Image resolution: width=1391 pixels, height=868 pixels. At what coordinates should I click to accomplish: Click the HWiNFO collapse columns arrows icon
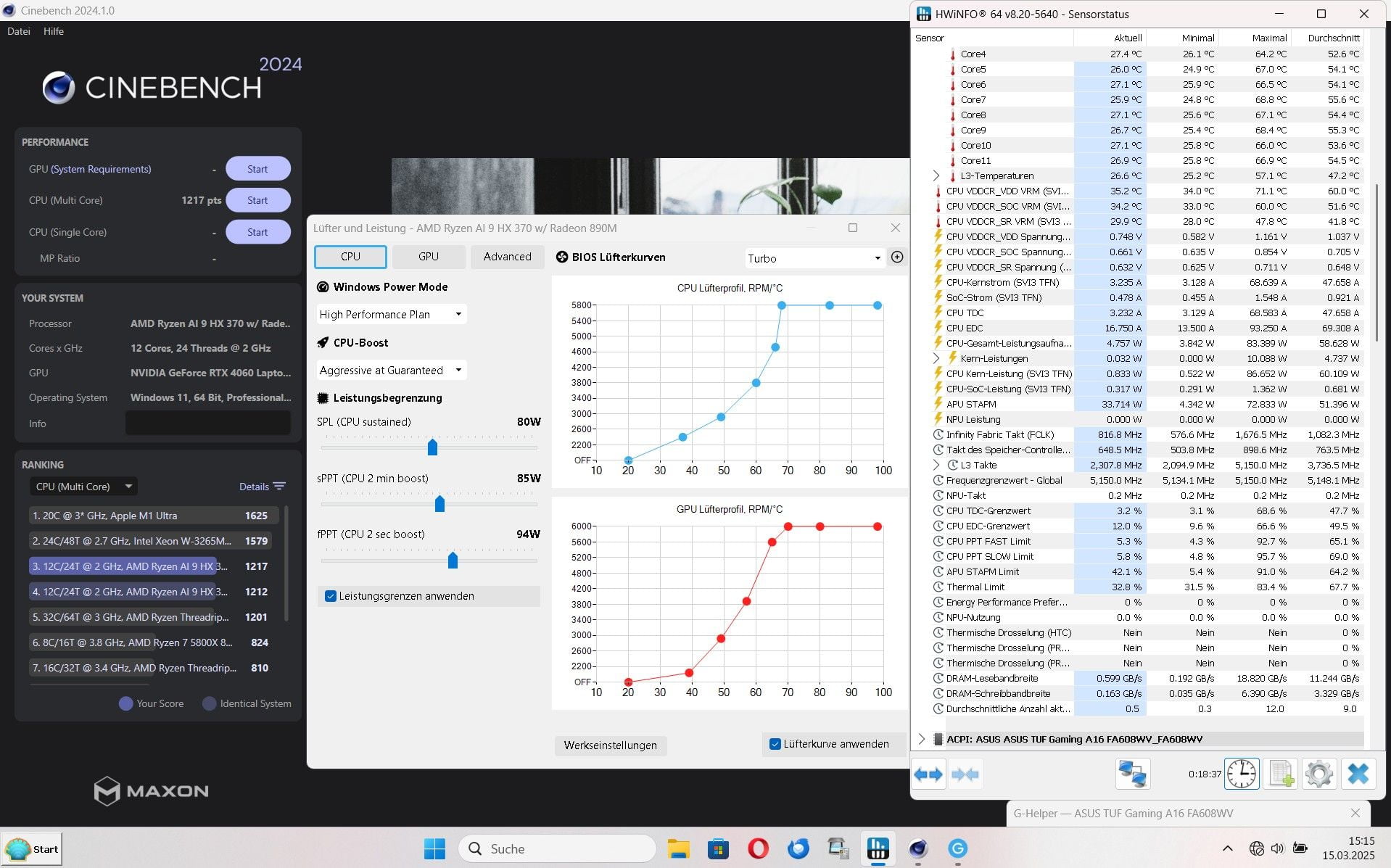click(x=965, y=774)
